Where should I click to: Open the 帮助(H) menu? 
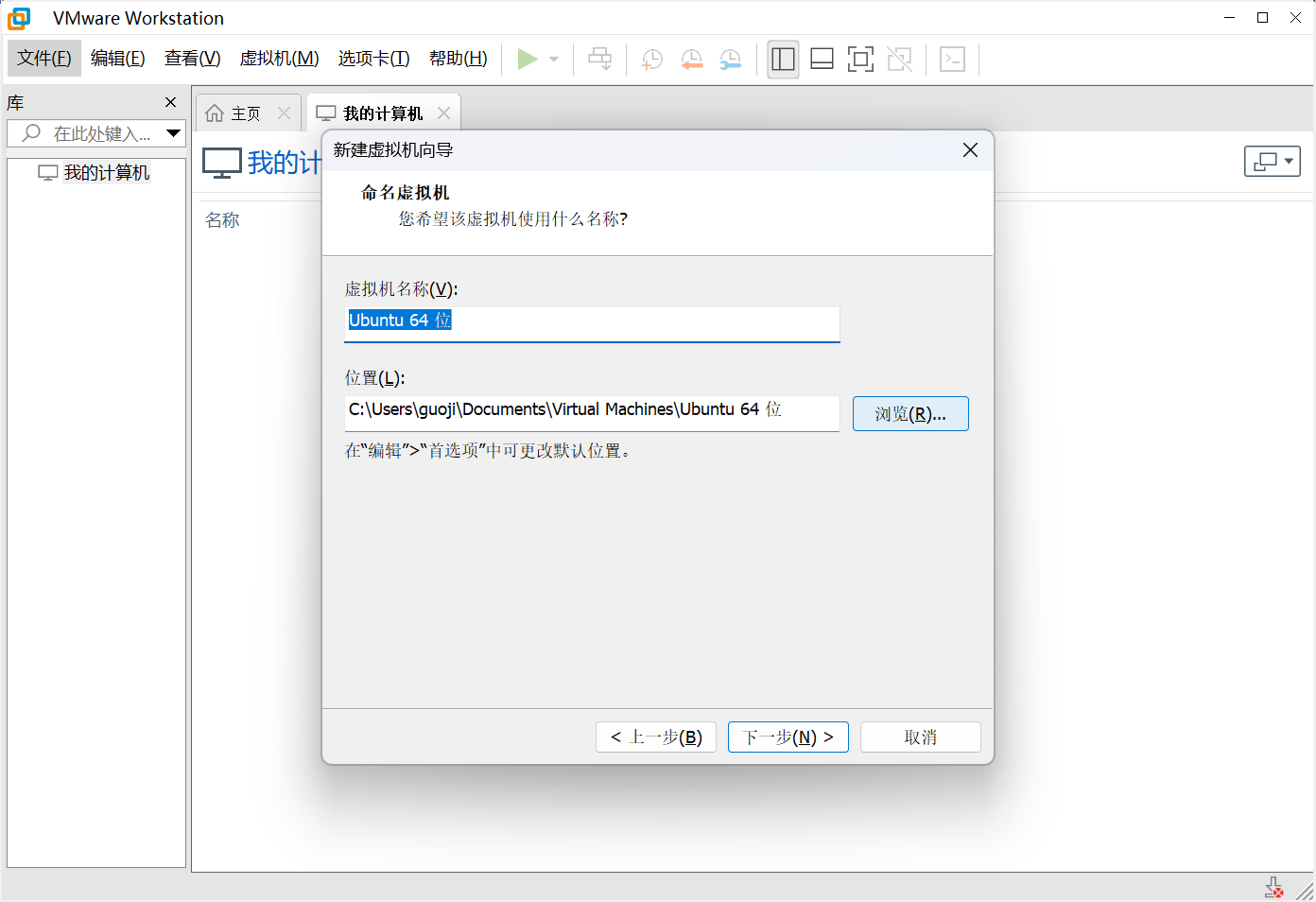coord(459,59)
